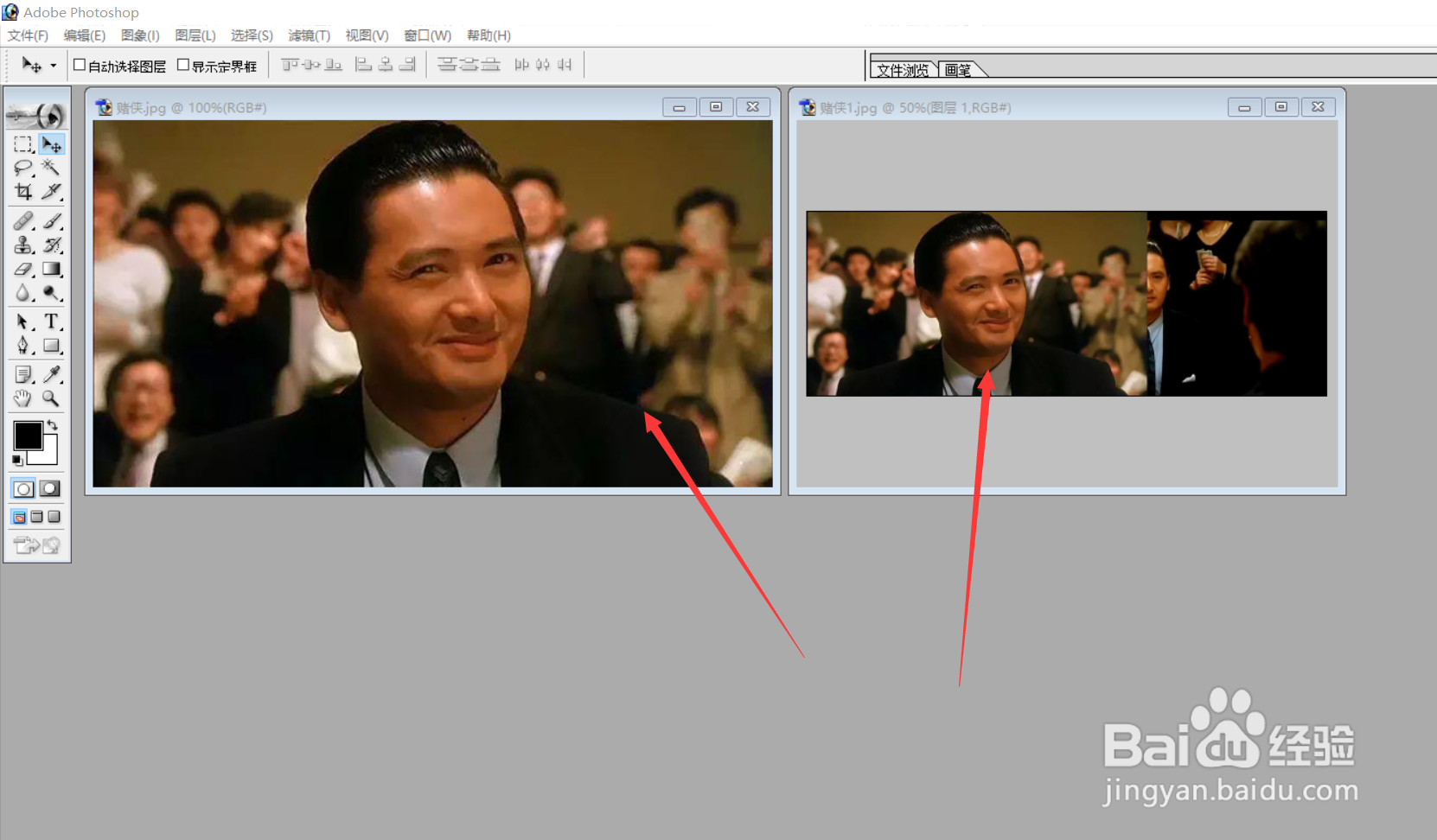Switch to Standard editing mode

pos(23,489)
